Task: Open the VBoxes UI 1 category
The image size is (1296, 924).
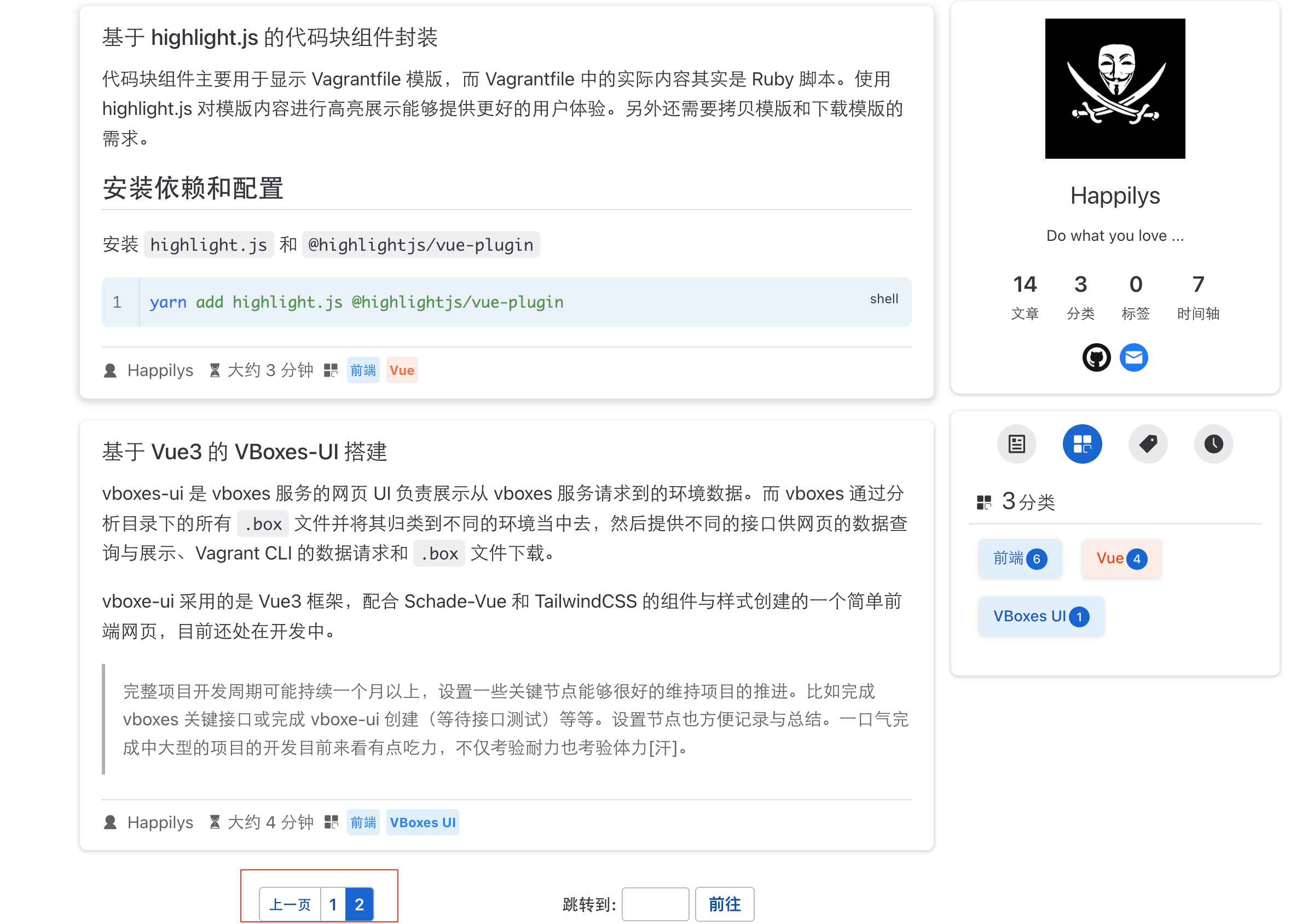Action: [x=1041, y=616]
